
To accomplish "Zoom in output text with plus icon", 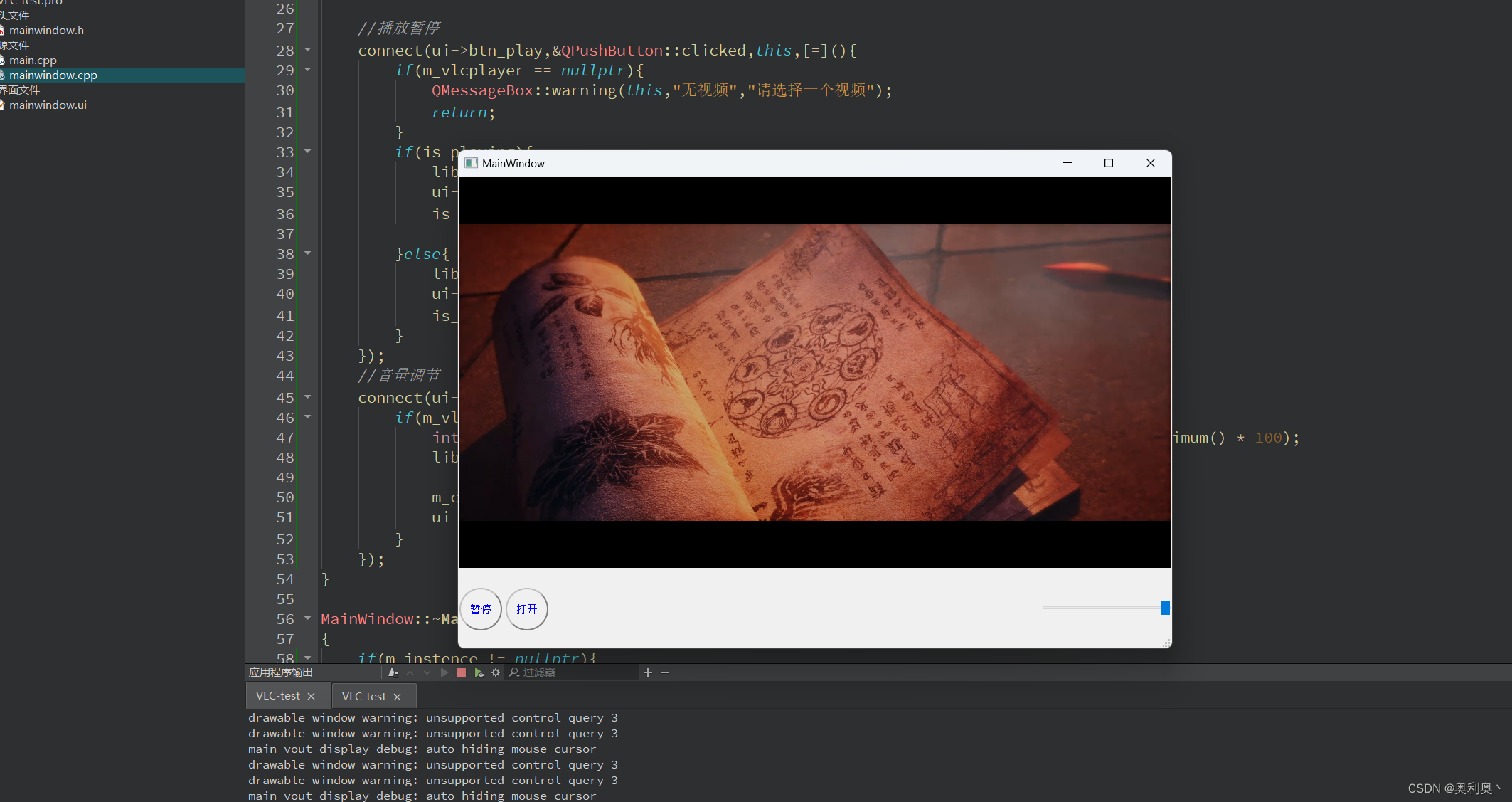I will (648, 672).
